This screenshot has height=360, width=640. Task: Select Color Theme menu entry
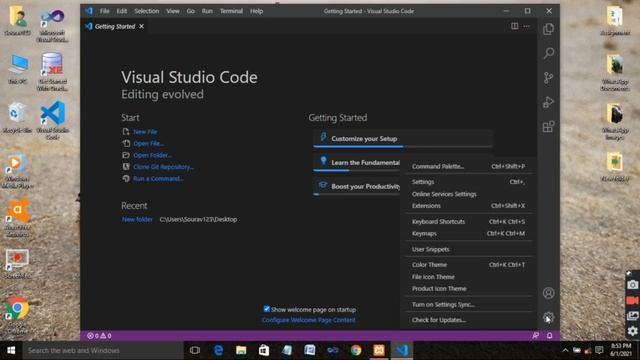468,265
